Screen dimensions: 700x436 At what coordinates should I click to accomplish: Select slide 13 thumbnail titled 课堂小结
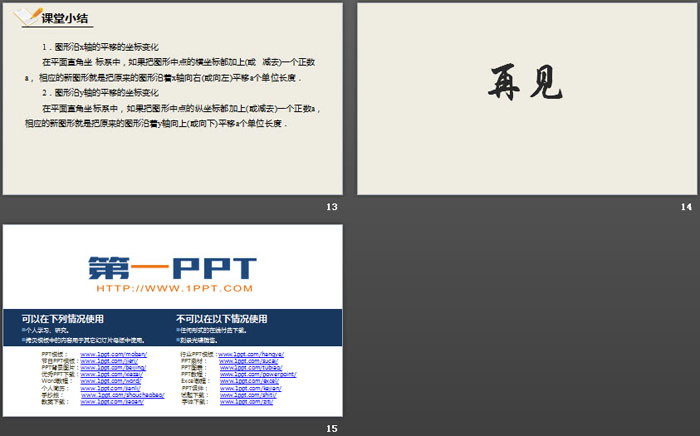(173, 99)
